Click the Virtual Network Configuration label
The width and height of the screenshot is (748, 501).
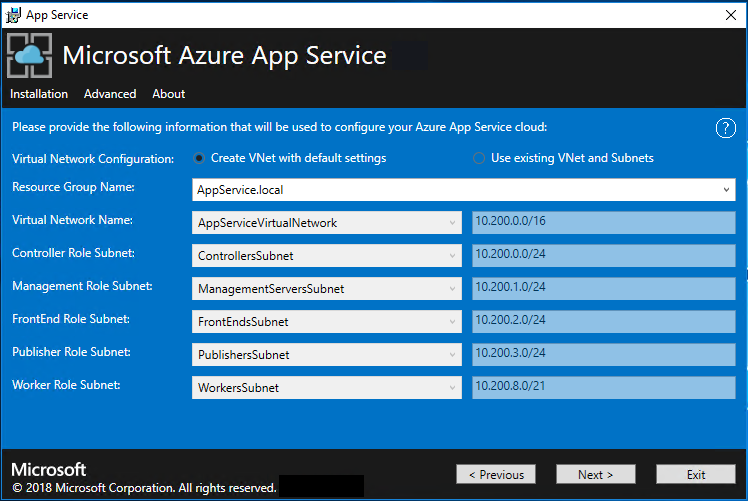pyautogui.click(x=93, y=159)
